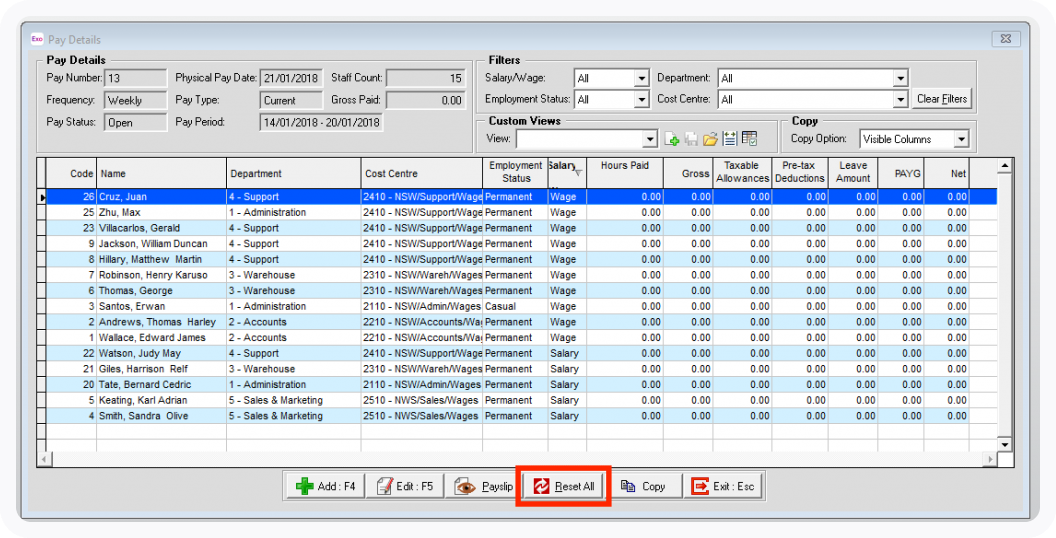Click the save custom view icon

coord(691,139)
